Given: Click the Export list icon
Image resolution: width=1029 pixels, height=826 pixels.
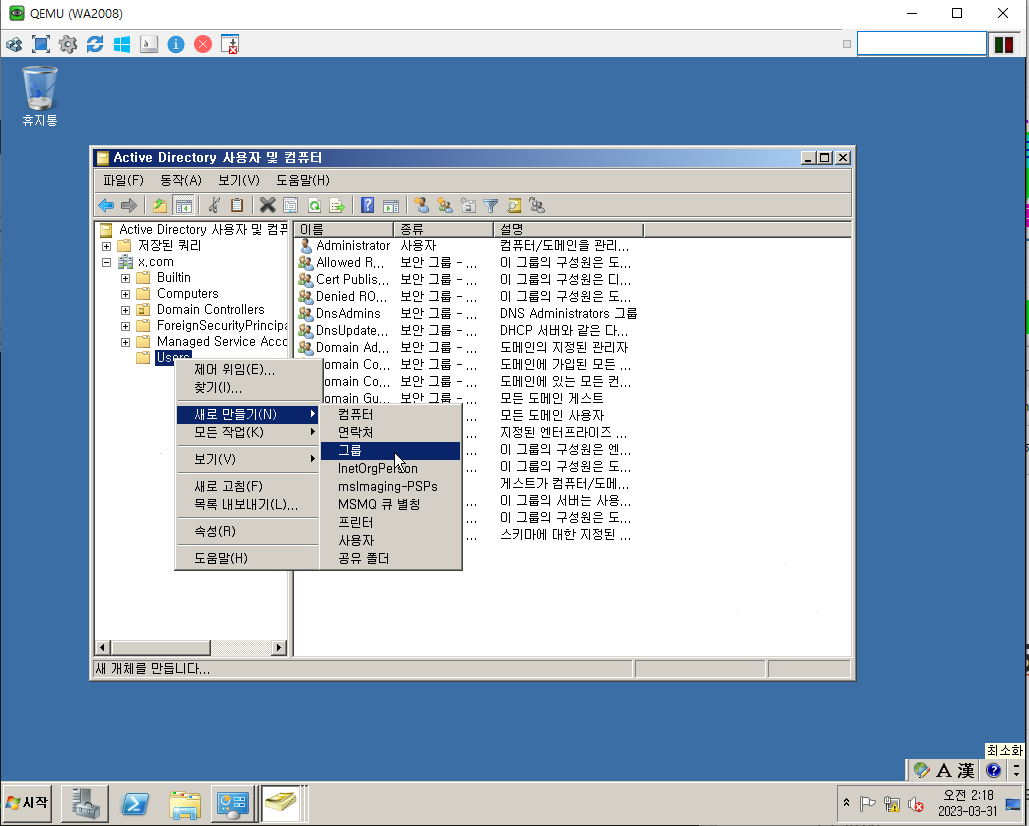Looking at the screenshot, I should click(x=337, y=205).
